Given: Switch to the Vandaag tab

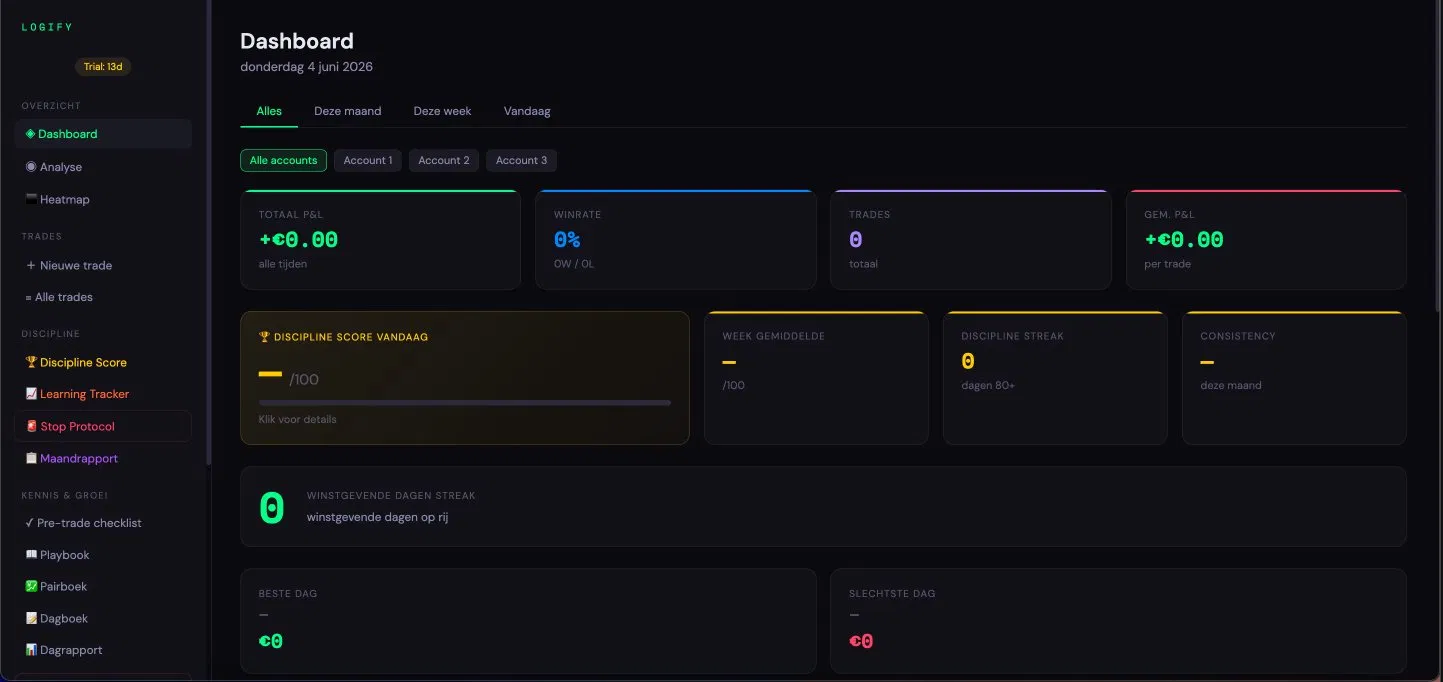Looking at the screenshot, I should tap(527, 111).
